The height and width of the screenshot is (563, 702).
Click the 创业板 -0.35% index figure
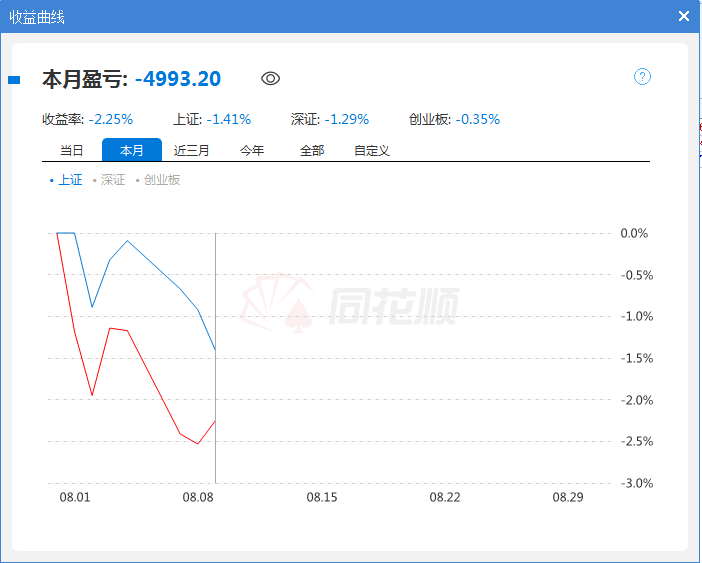[x=478, y=119]
